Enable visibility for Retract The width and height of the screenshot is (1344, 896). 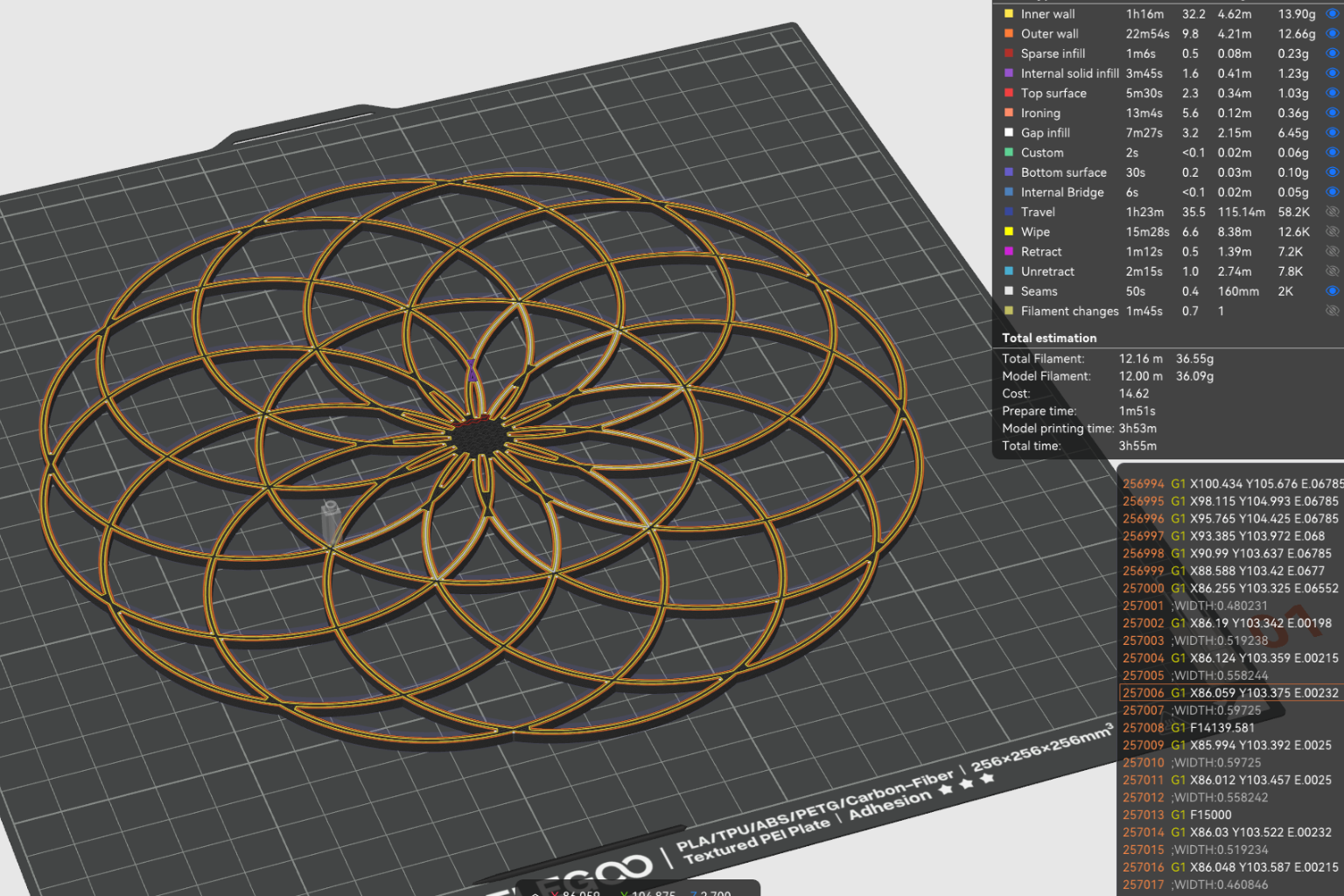pos(1333,251)
